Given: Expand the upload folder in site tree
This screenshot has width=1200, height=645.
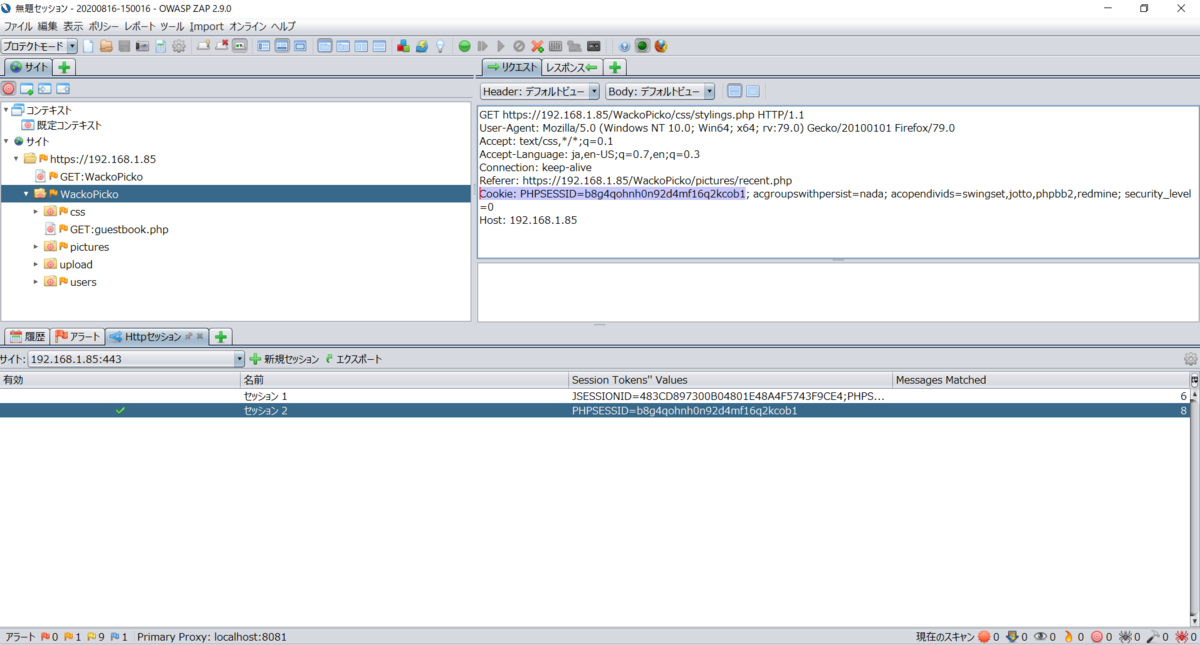Looking at the screenshot, I should coord(36,264).
